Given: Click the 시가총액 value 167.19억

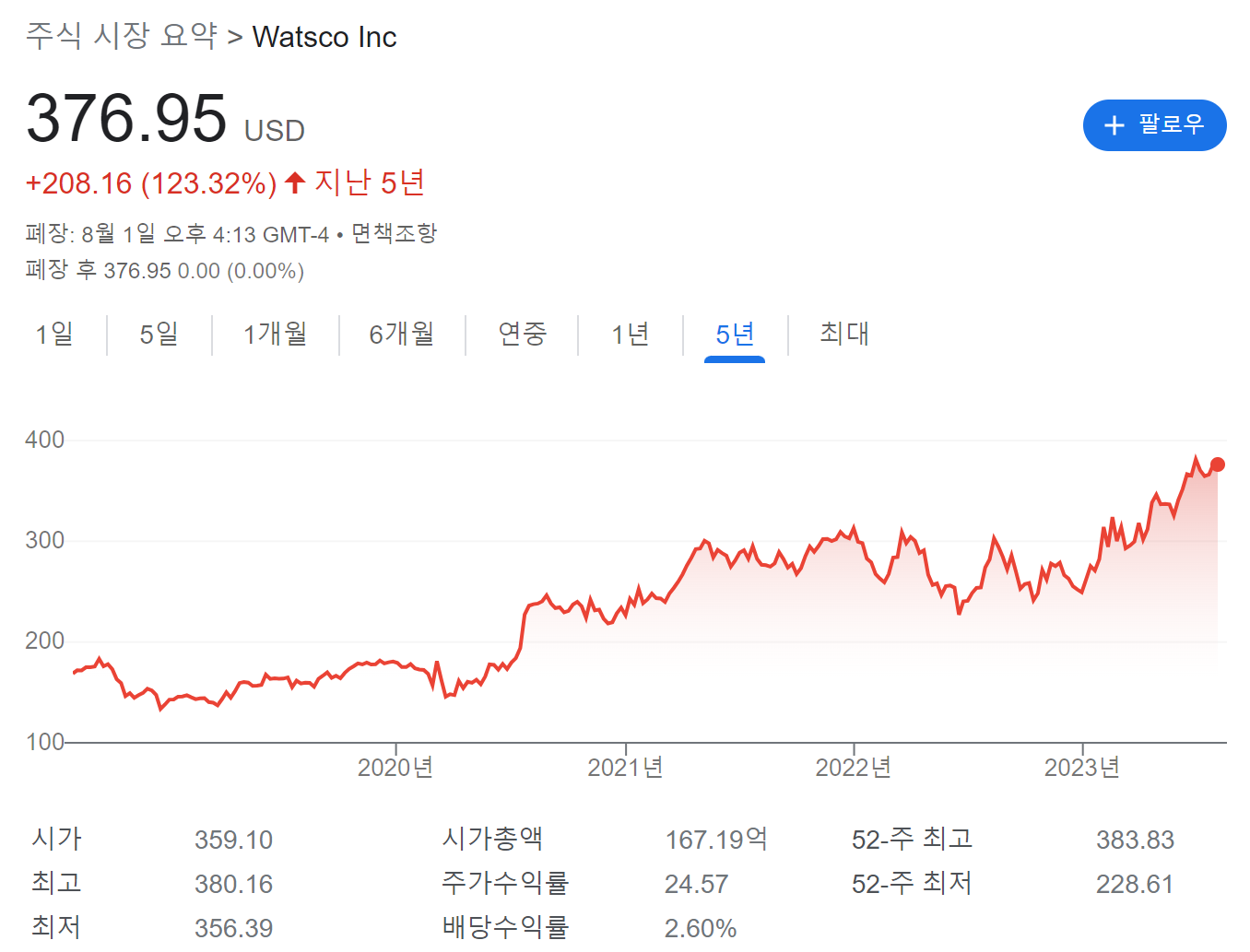Looking at the screenshot, I should [x=716, y=840].
